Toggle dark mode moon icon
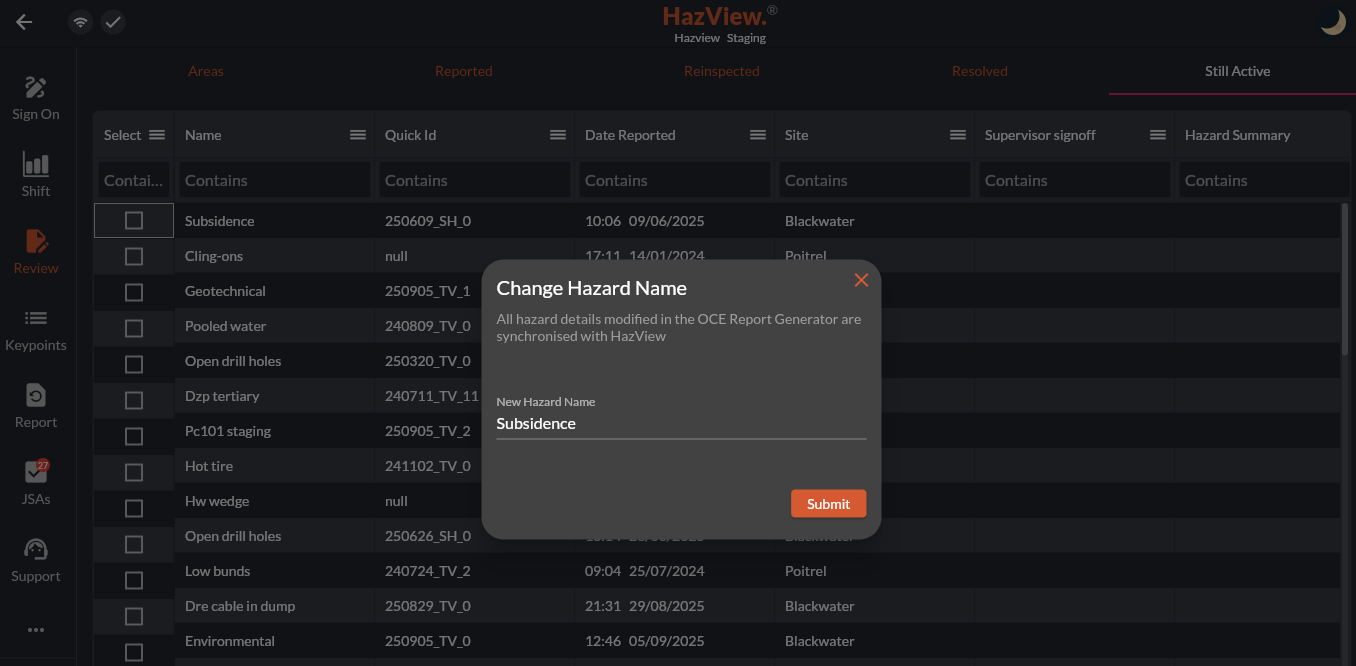This screenshot has height=666, width=1356. 1332,21
